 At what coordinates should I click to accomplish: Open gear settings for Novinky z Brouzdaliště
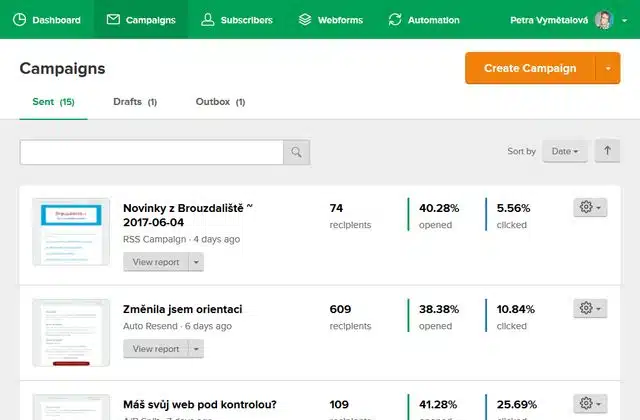click(x=590, y=207)
